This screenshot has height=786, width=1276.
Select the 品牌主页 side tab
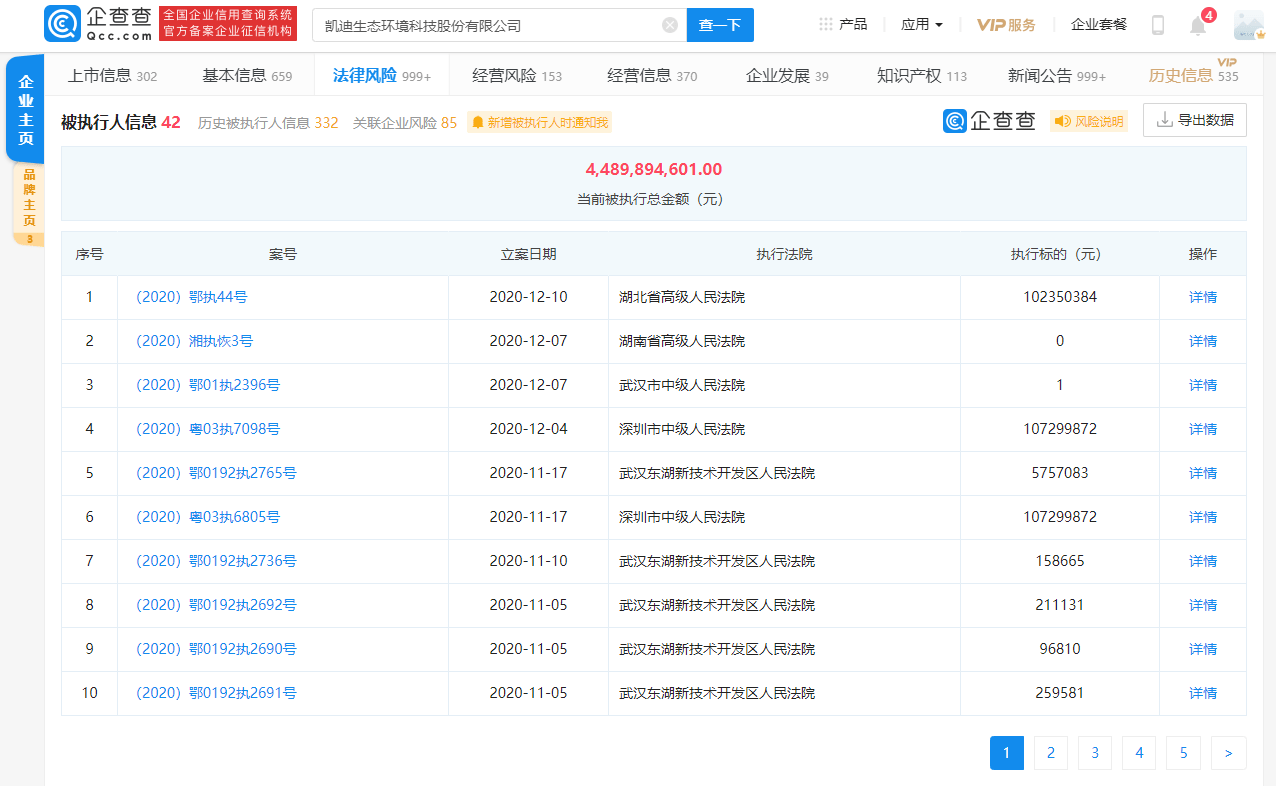pyautogui.click(x=28, y=204)
